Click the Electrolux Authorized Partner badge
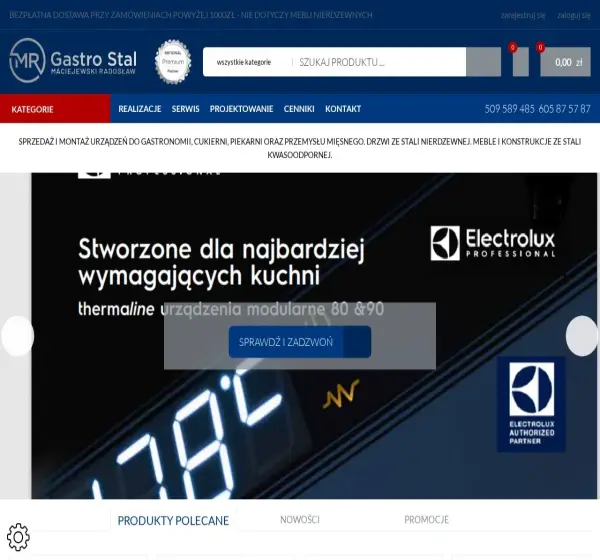Image resolution: width=600 pixels, height=560 pixels. (531, 404)
